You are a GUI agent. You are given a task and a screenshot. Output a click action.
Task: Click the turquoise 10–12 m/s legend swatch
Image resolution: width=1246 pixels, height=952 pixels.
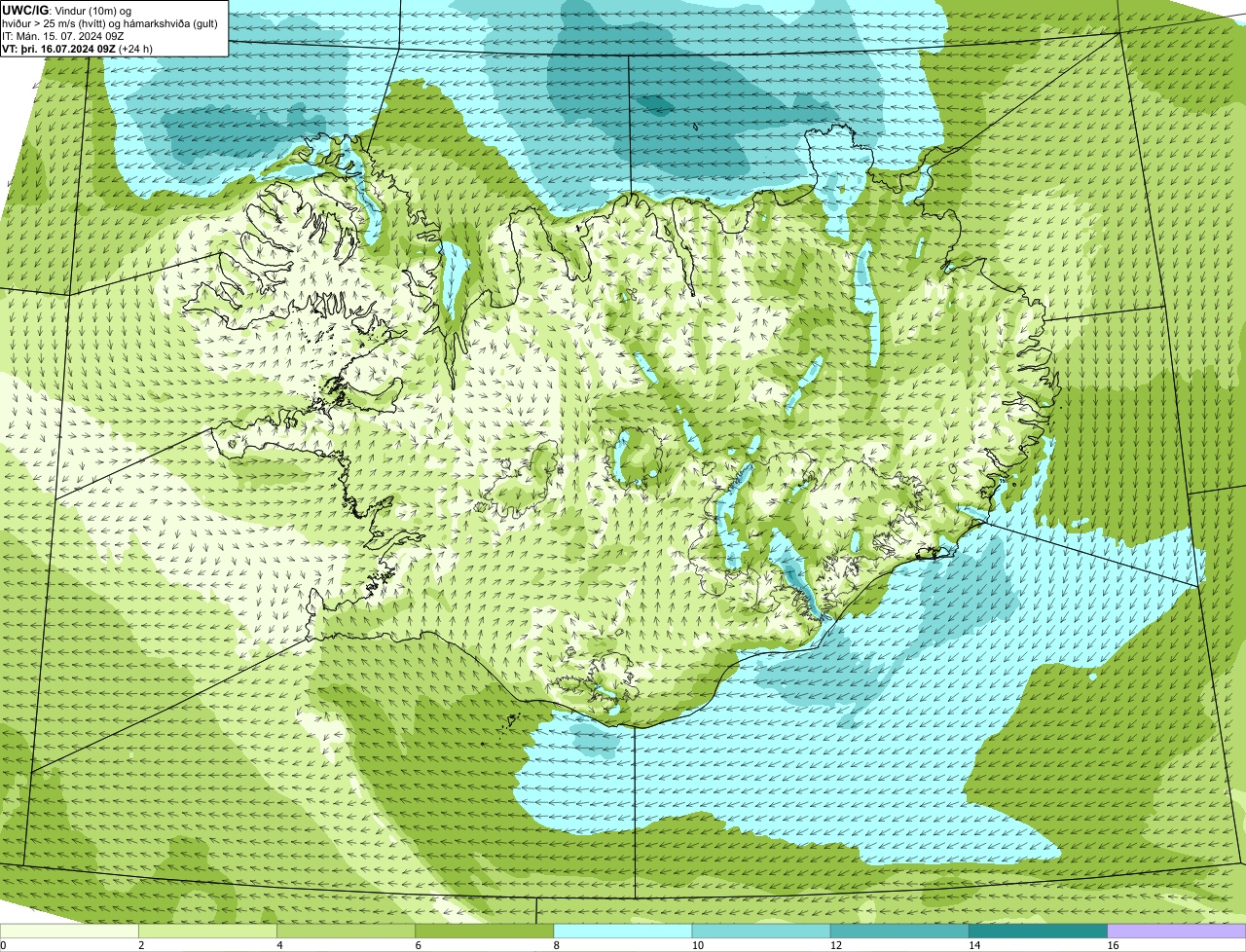point(761,932)
